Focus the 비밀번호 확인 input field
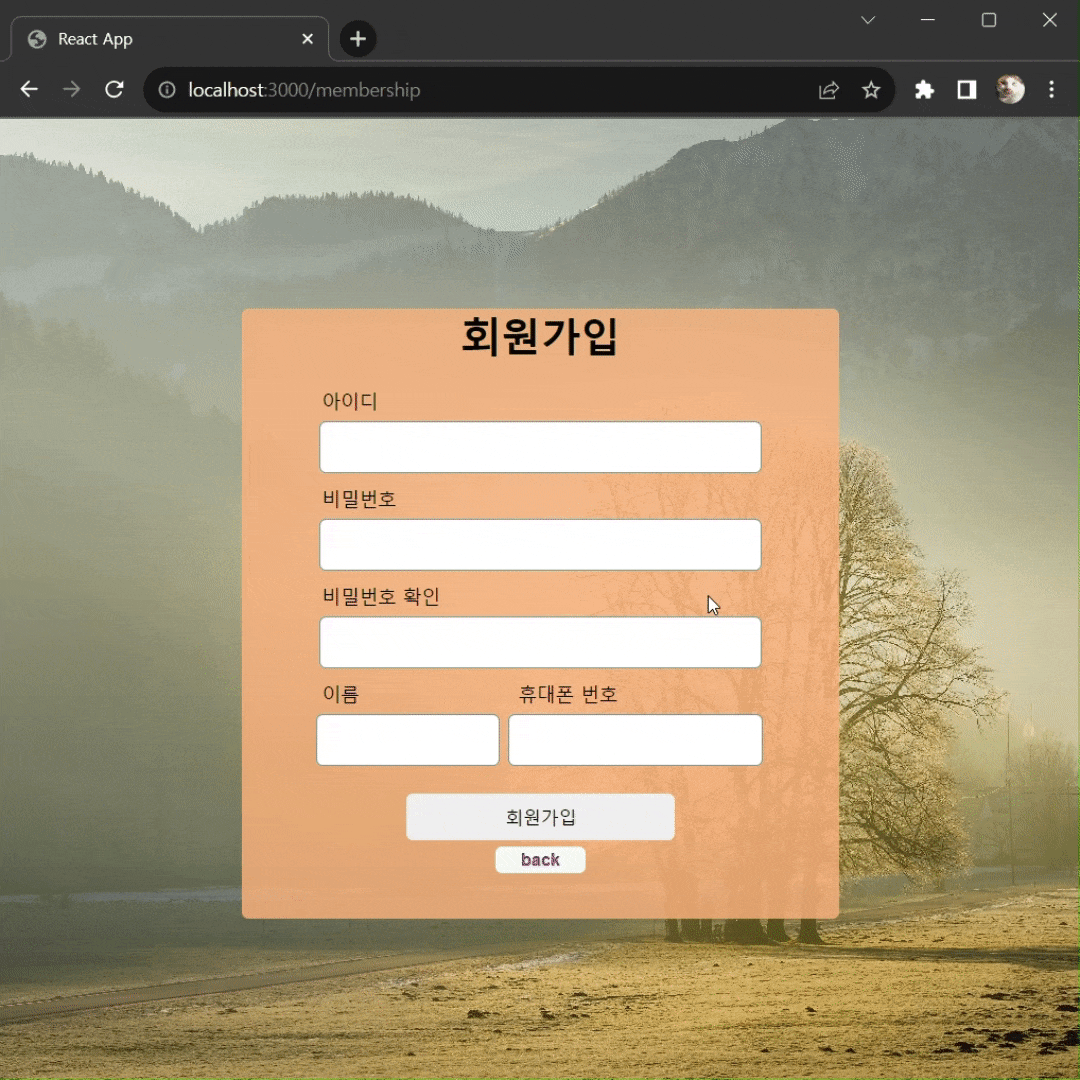 540,642
